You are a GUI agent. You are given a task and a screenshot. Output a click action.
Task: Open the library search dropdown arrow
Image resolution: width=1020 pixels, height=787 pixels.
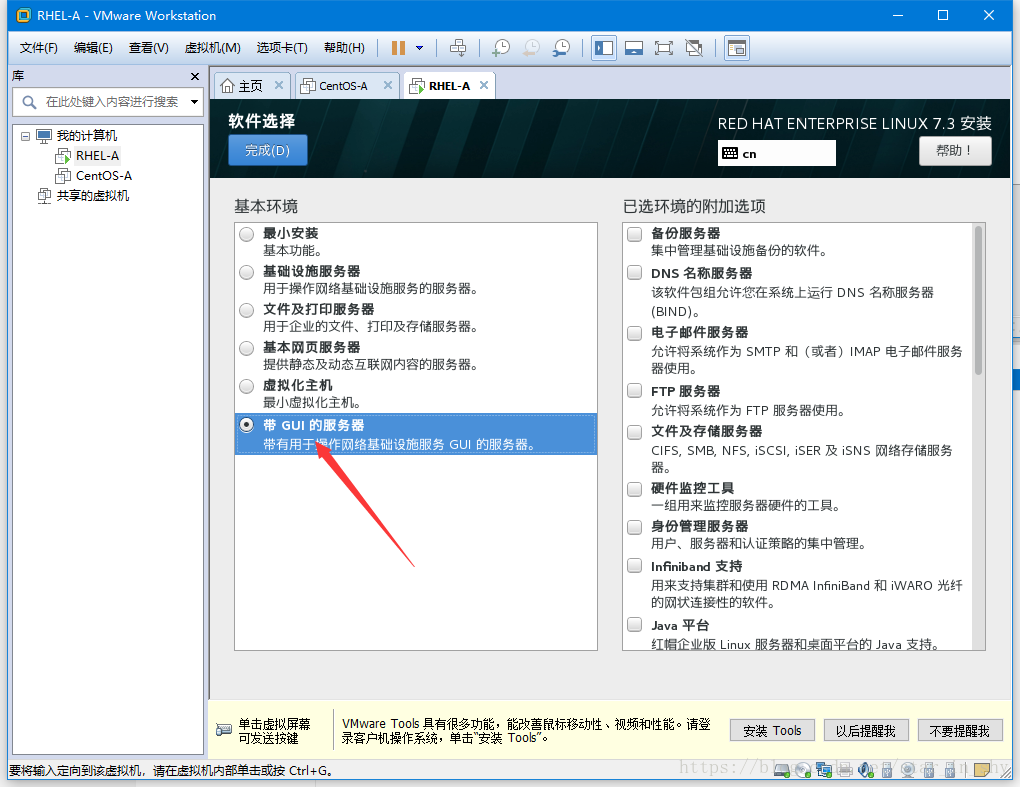(194, 102)
